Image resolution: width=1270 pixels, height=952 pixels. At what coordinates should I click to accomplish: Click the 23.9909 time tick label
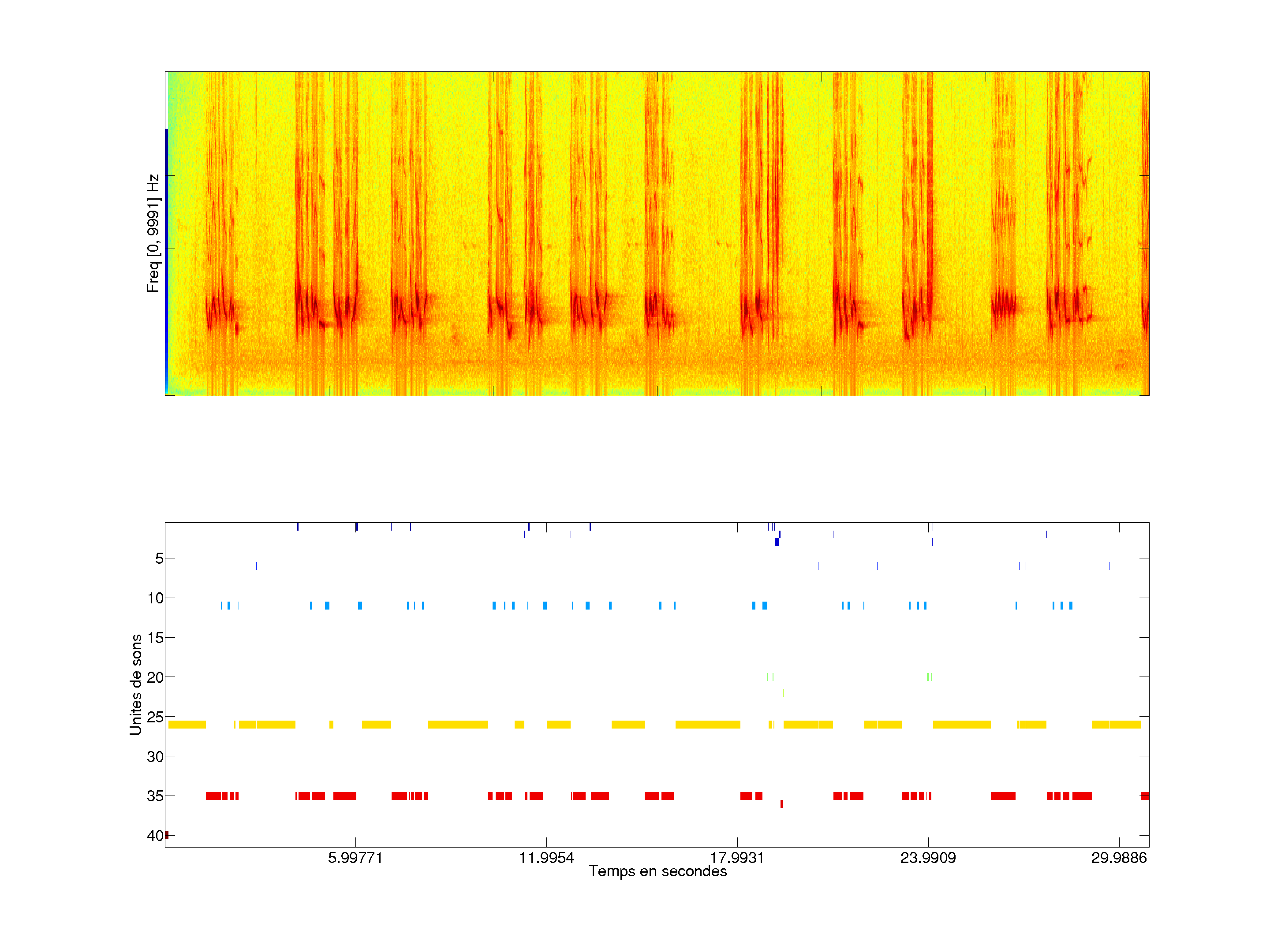pyautogui.click(x=928, y=858)
